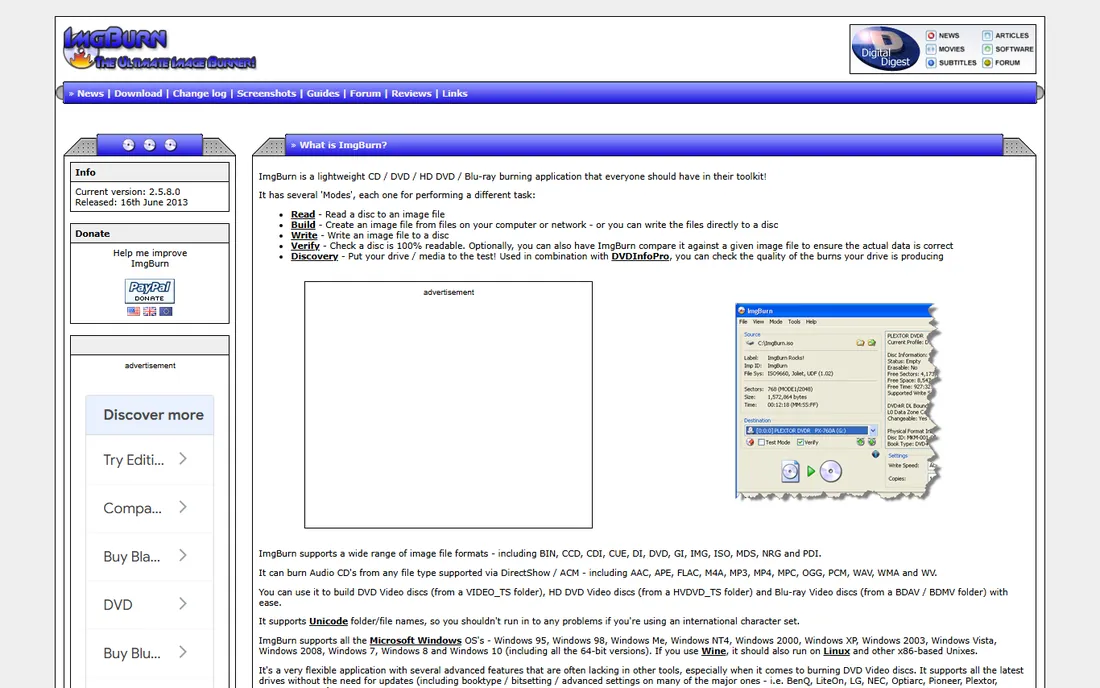Click the middle disc icon in sidebar header
Screen dimensions: 1100x688
[x=149, y=145]
